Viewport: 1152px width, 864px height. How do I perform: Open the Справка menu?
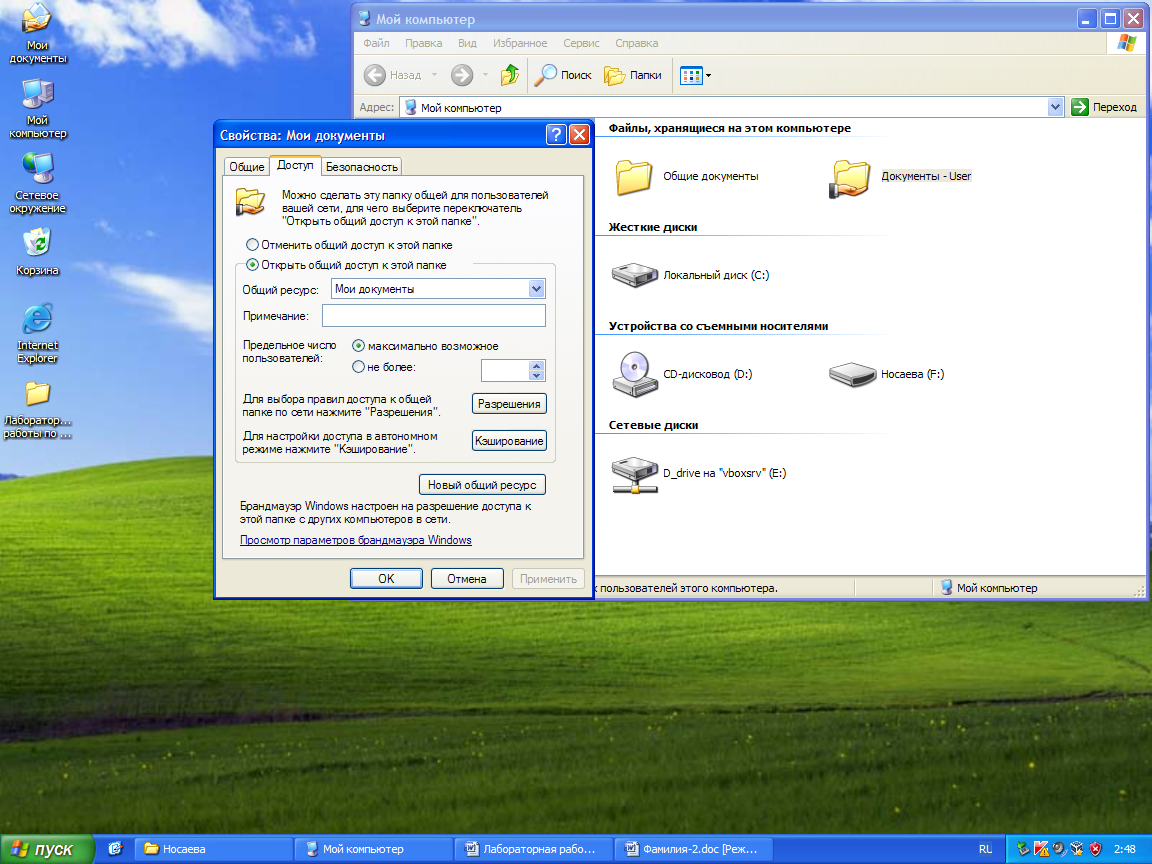click(636, 43)
